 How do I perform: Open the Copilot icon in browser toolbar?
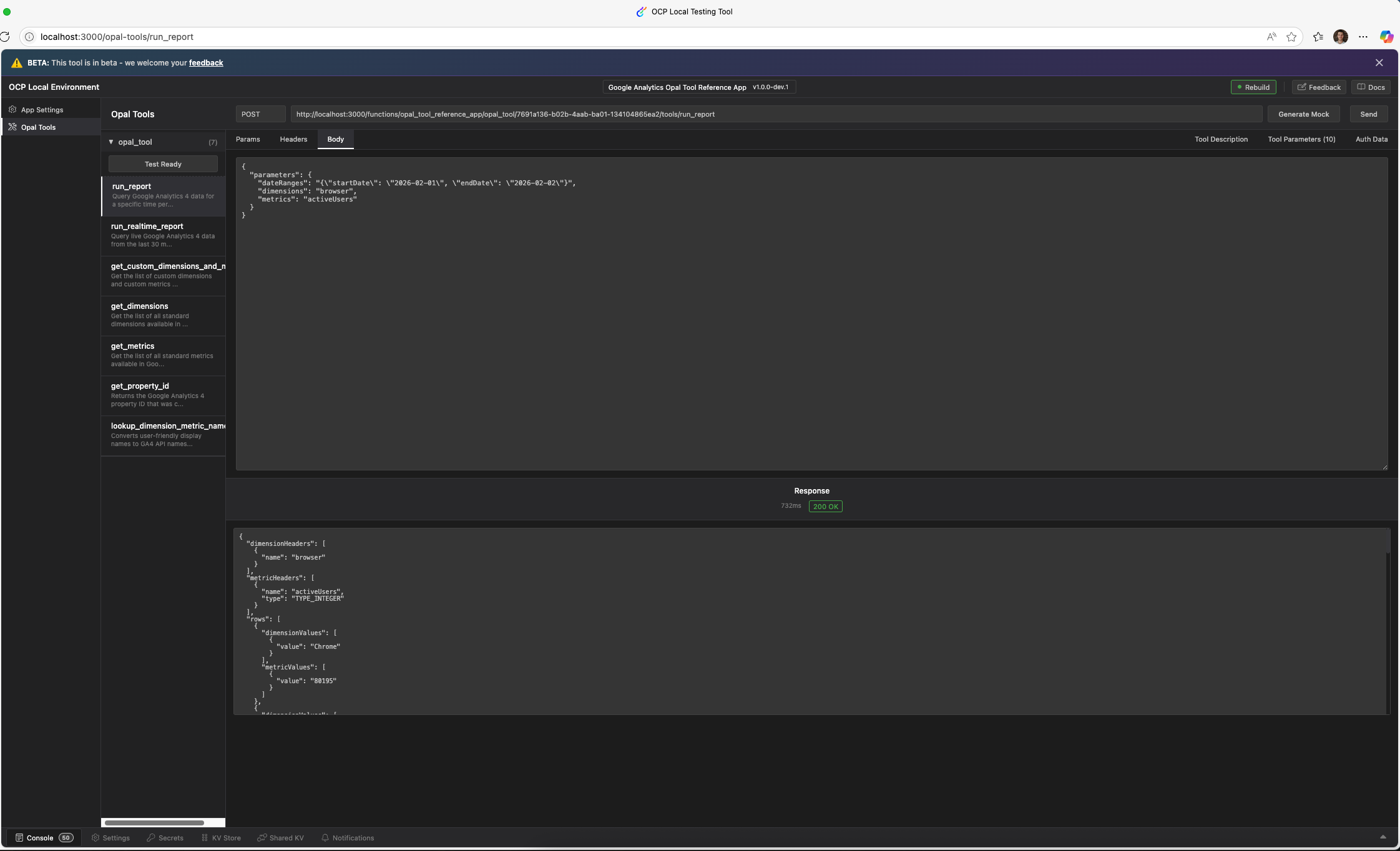(x=1386, y=37)
